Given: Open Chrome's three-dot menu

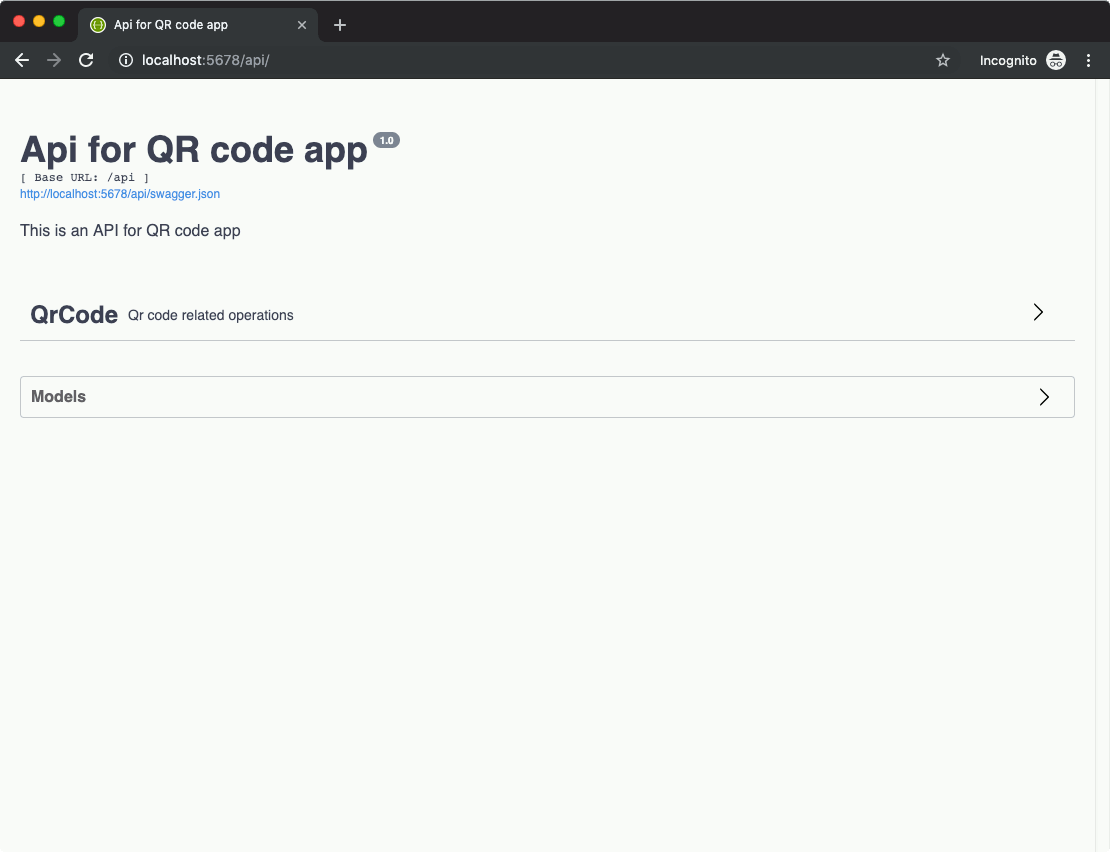Looking at the screenshot, I should pyautogui.click(x=1089, y=60).
